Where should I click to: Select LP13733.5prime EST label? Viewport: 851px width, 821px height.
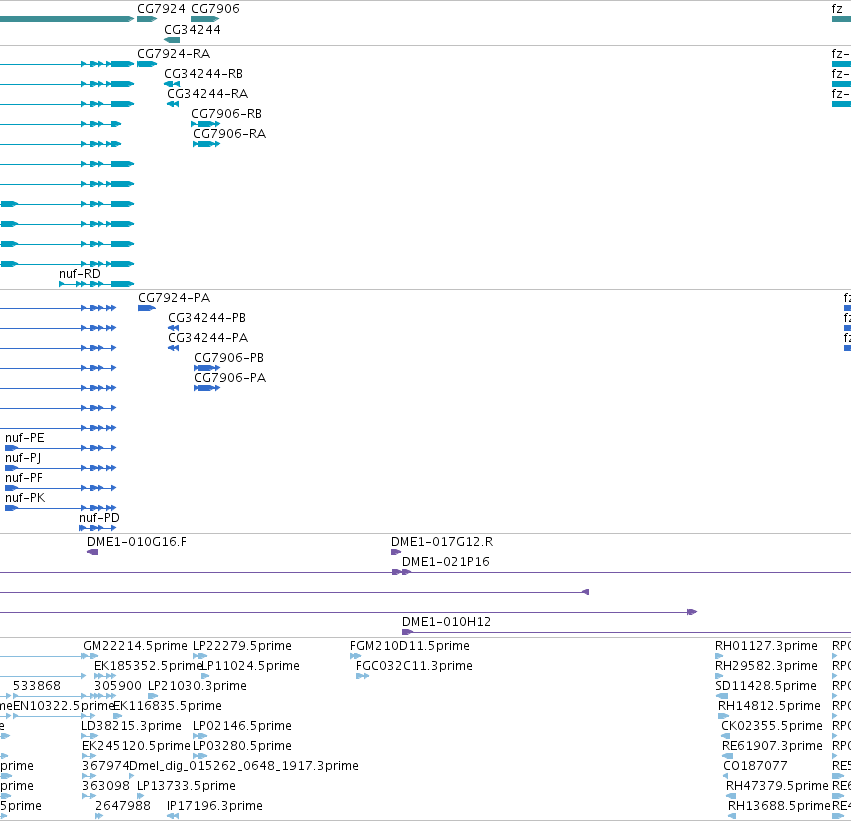[186, 787]
